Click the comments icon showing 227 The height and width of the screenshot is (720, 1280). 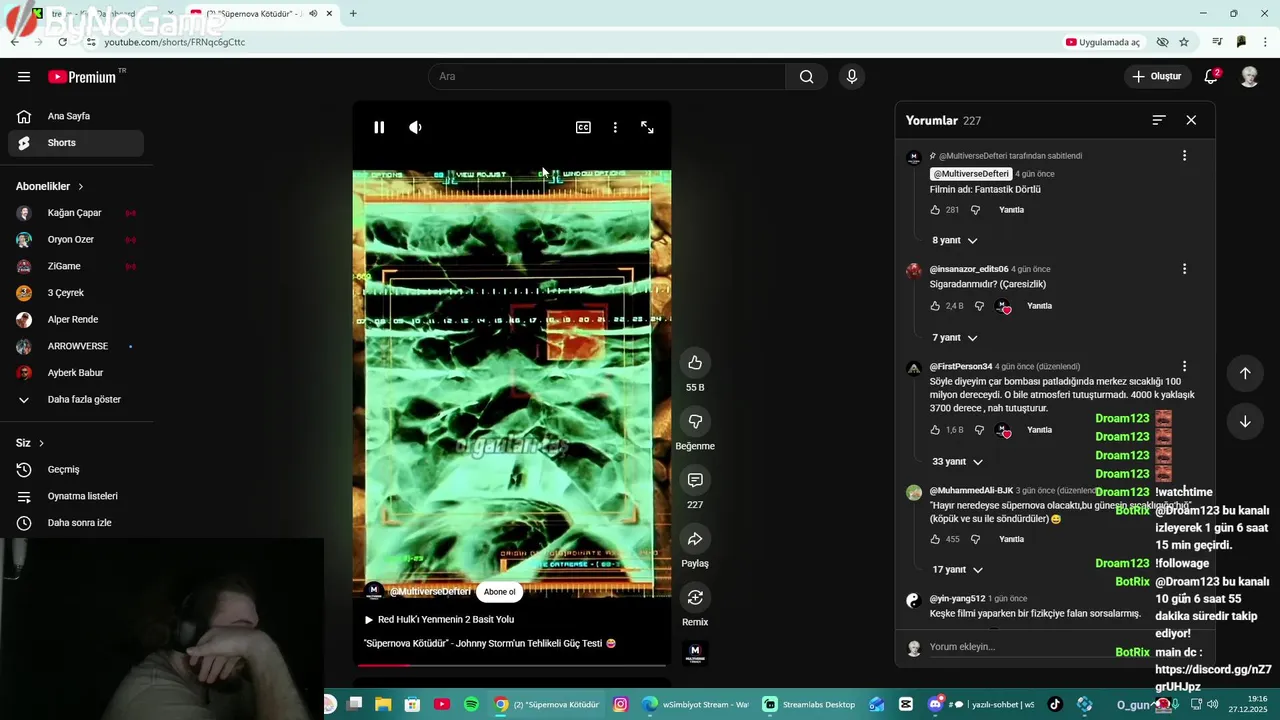695,480
